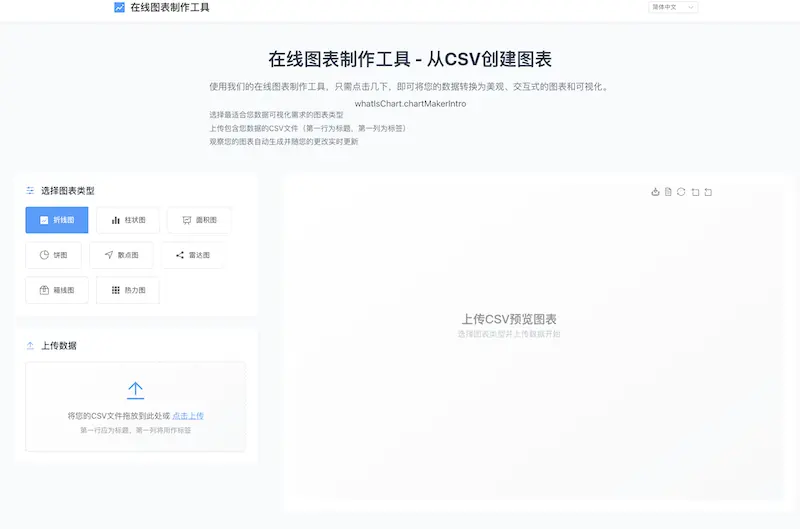Select the 柱状图 bar chart type
Image resolution: width=800 pixels, height=529 pixels.
pyautogui.click(x=128, y=220)
